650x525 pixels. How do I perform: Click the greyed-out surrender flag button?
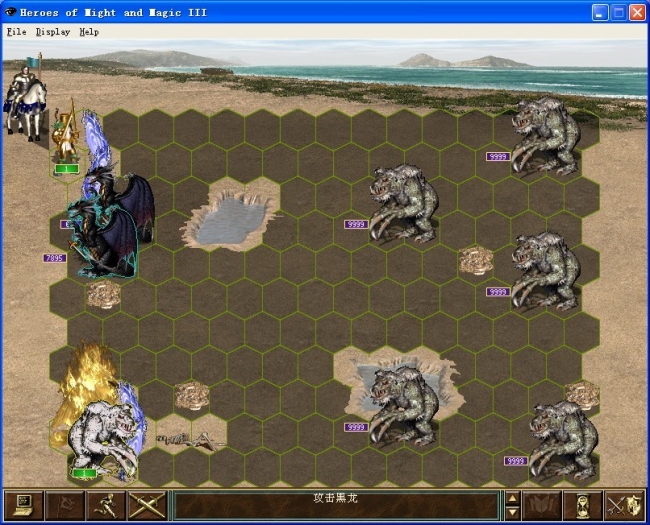click(64, 506)
